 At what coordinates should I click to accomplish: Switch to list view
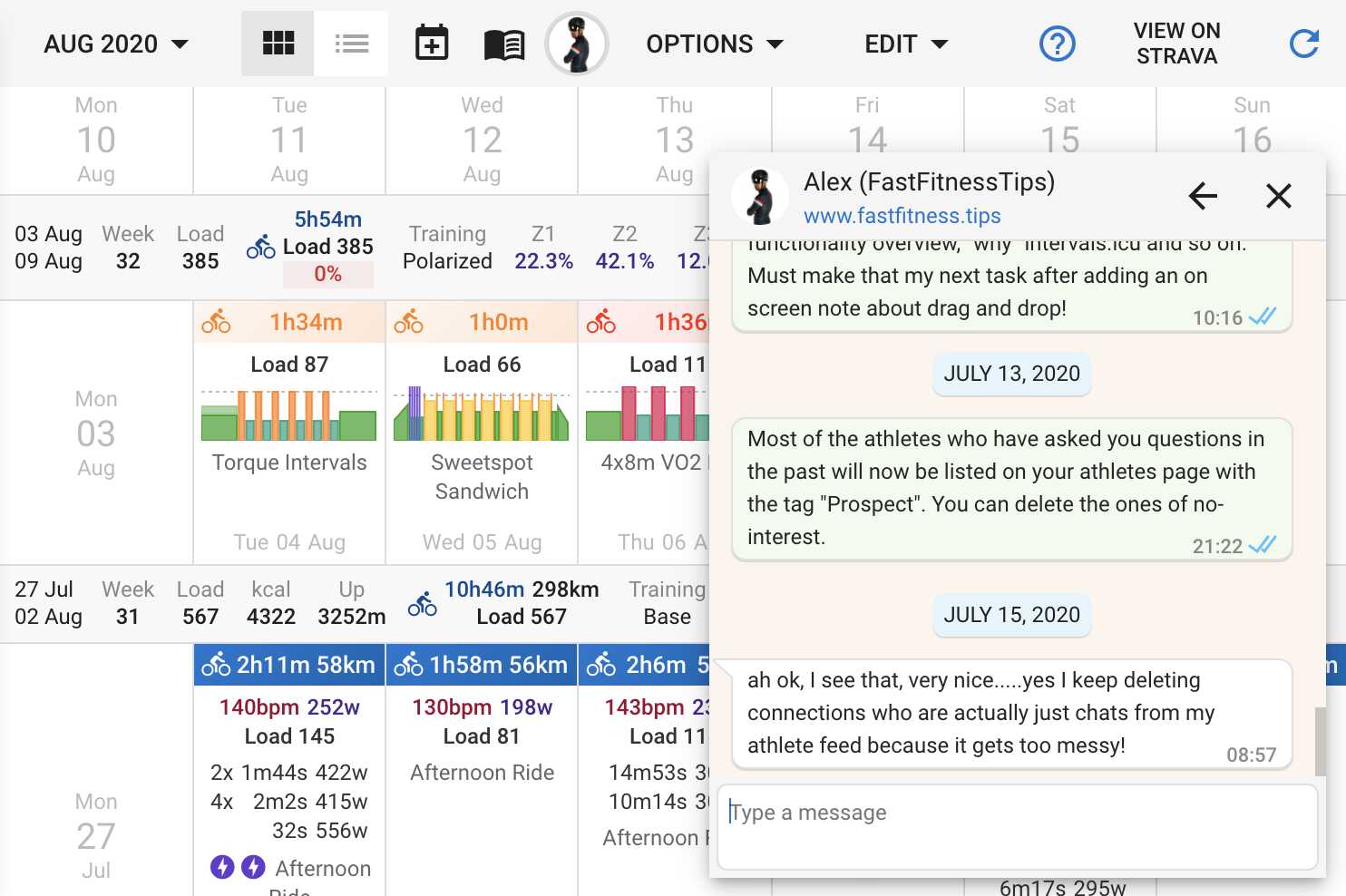[351, 44]
